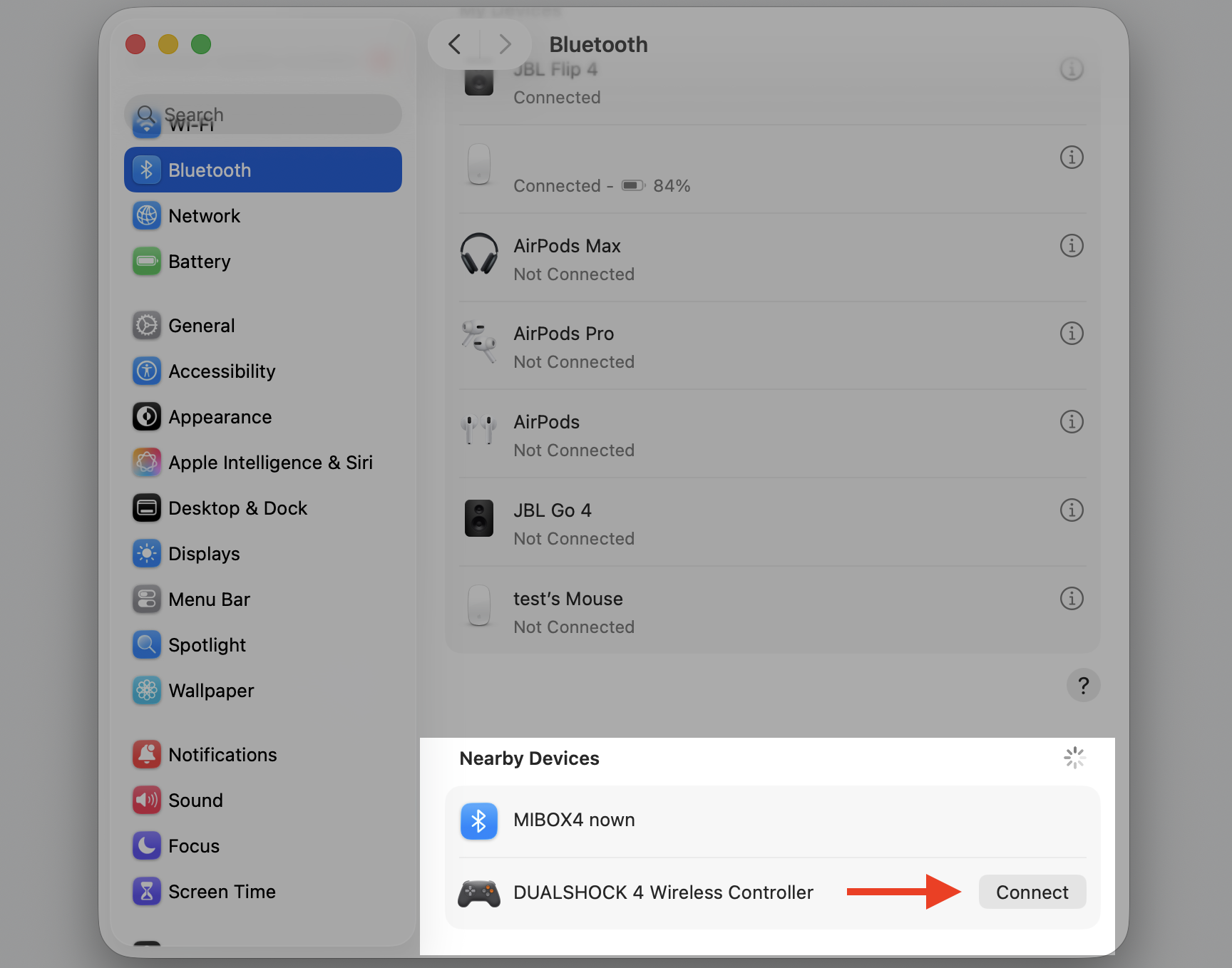Click the test's Mouse device icon
The image size is (1232, 968).
(x=479, y=606)
